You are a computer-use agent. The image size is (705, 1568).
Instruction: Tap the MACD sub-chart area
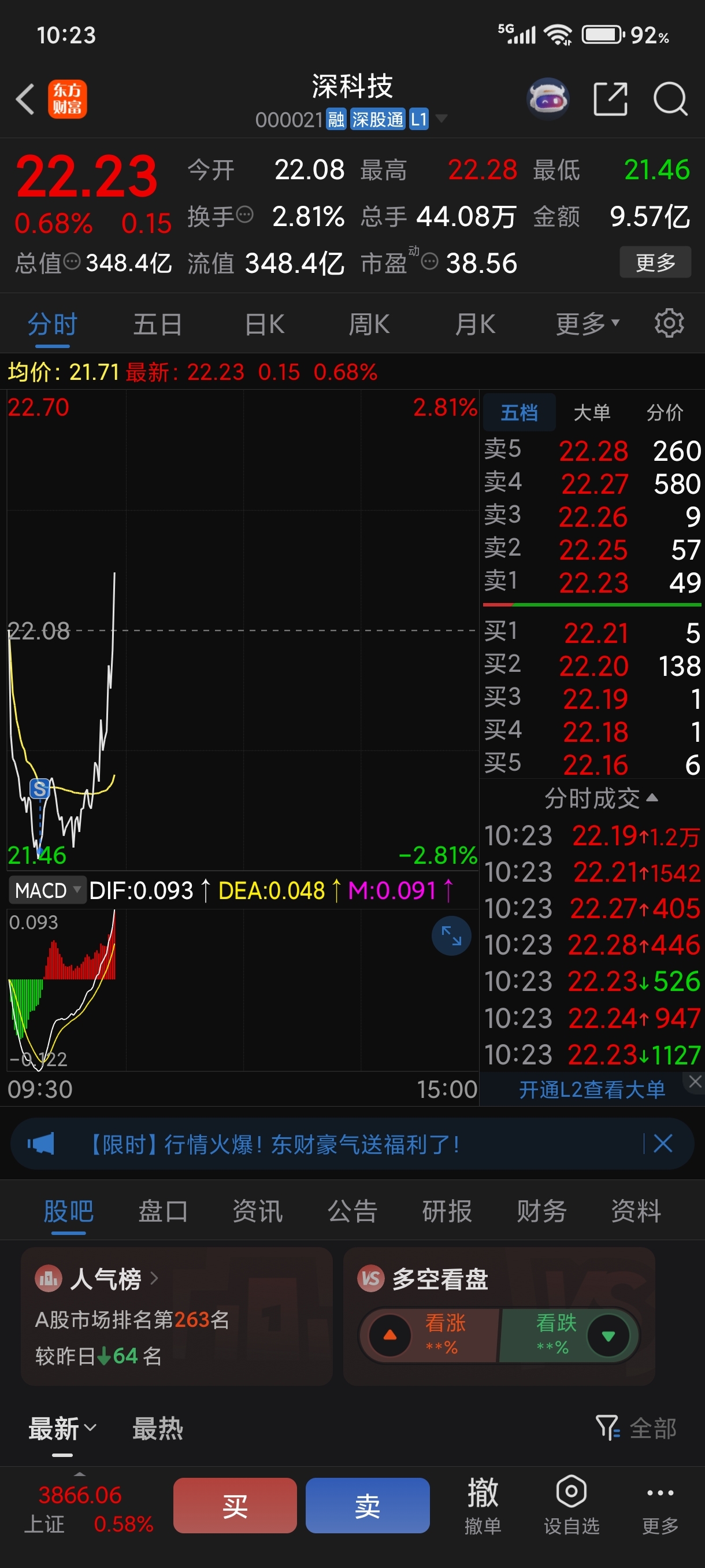pyautogui.click(x=242, y=990)
